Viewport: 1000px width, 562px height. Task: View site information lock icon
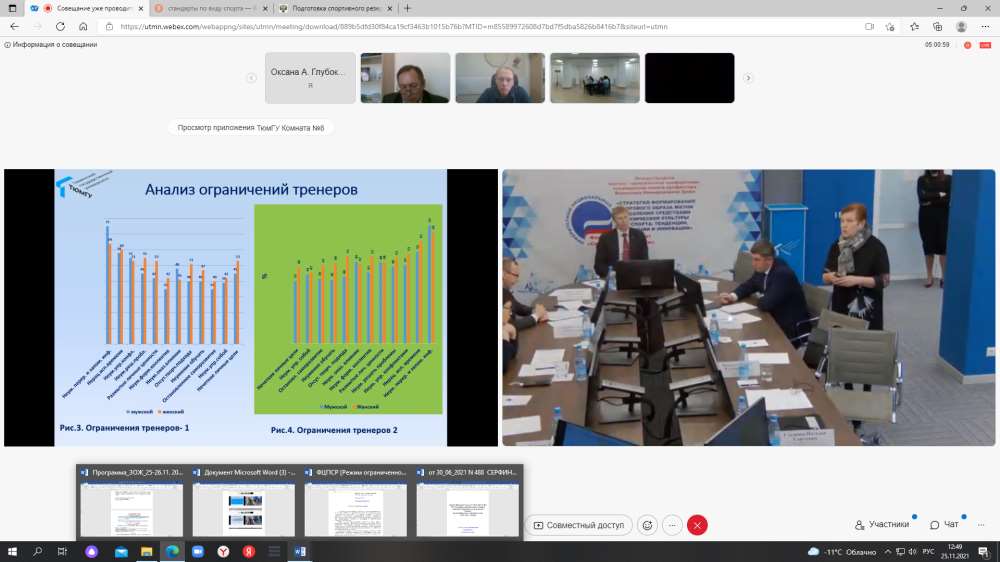pyautogui.click(x=109, y=27)
